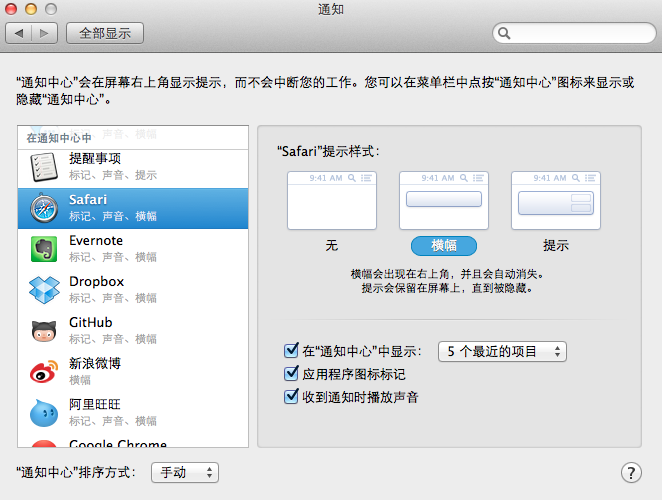Click the Safari compass icon

click(44, 208)
